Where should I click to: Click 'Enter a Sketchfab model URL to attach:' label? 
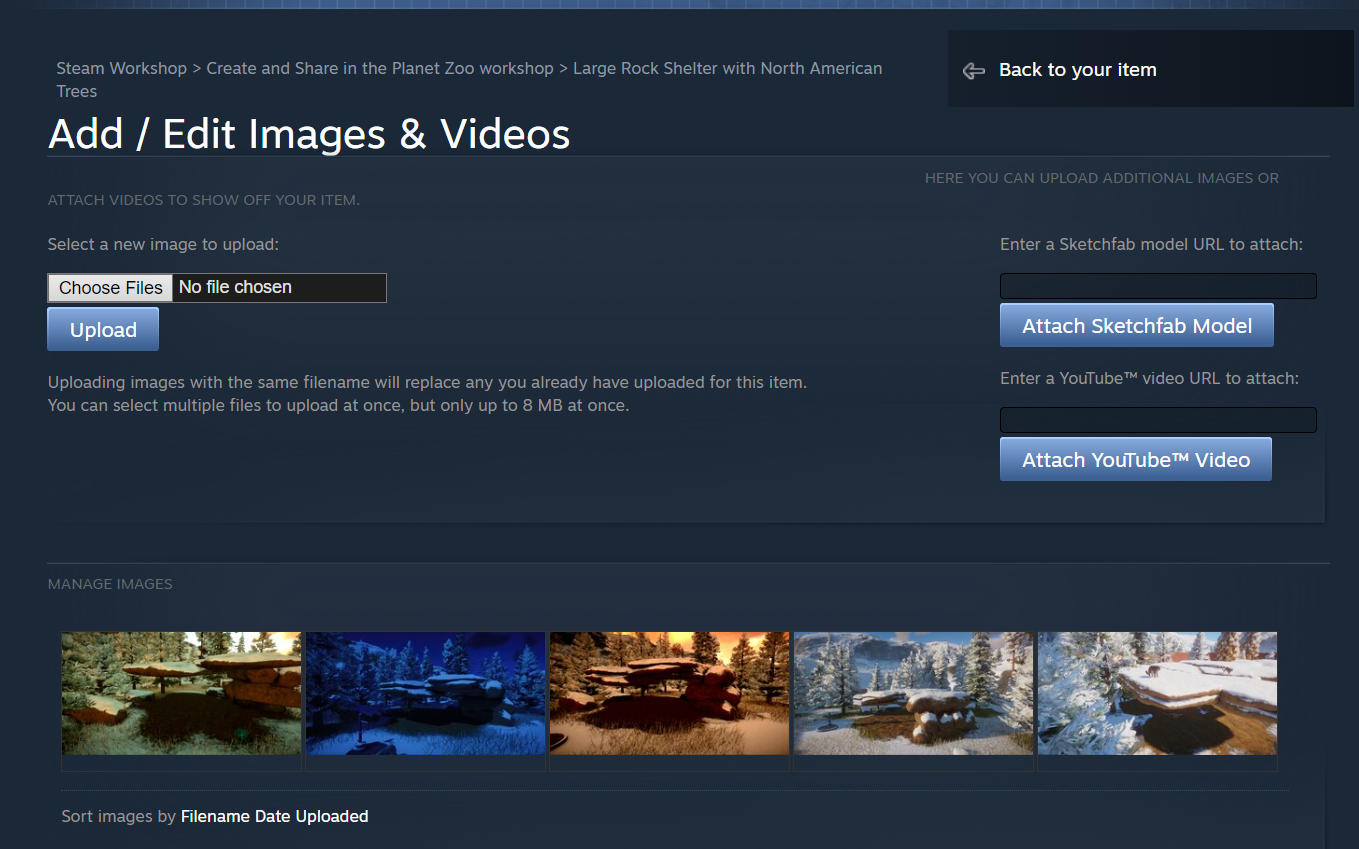[x=1151, y=244]
